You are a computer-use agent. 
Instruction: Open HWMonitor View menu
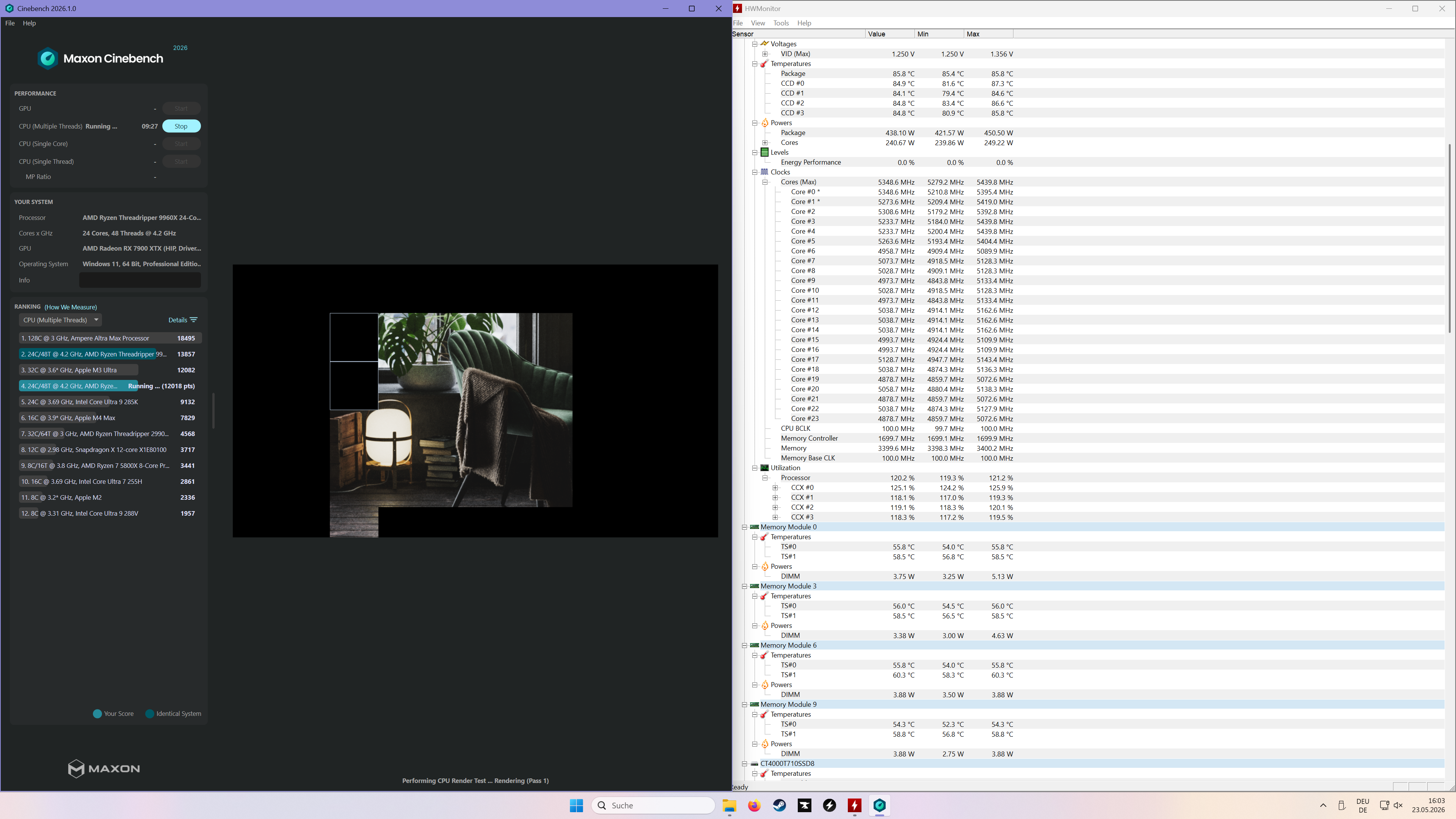[758, 23]
